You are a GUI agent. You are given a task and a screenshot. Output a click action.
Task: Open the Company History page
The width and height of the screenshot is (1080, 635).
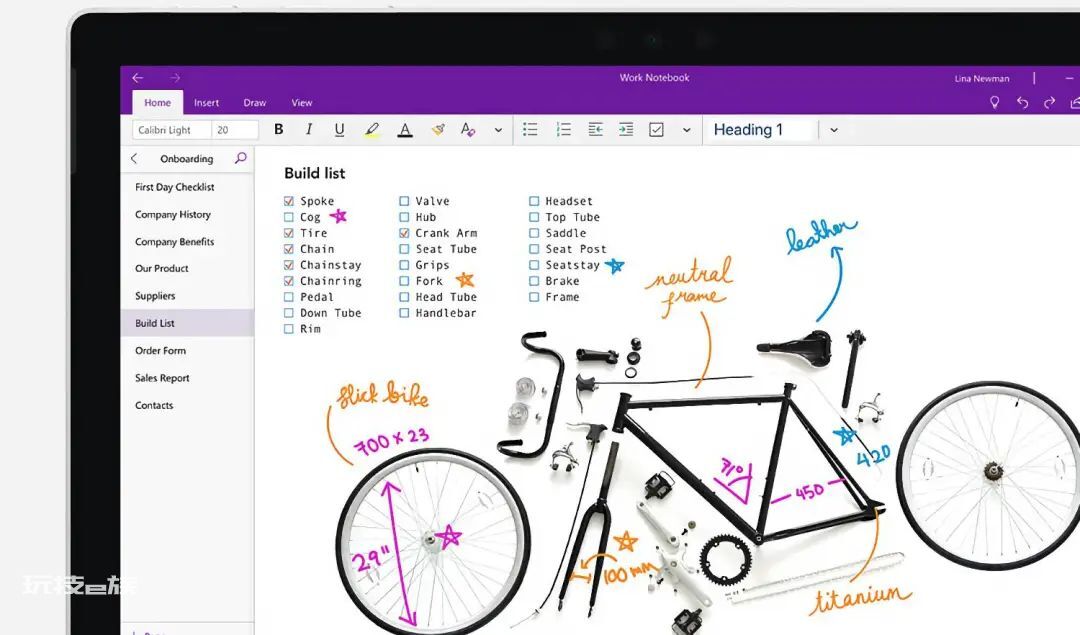point(173,214)
